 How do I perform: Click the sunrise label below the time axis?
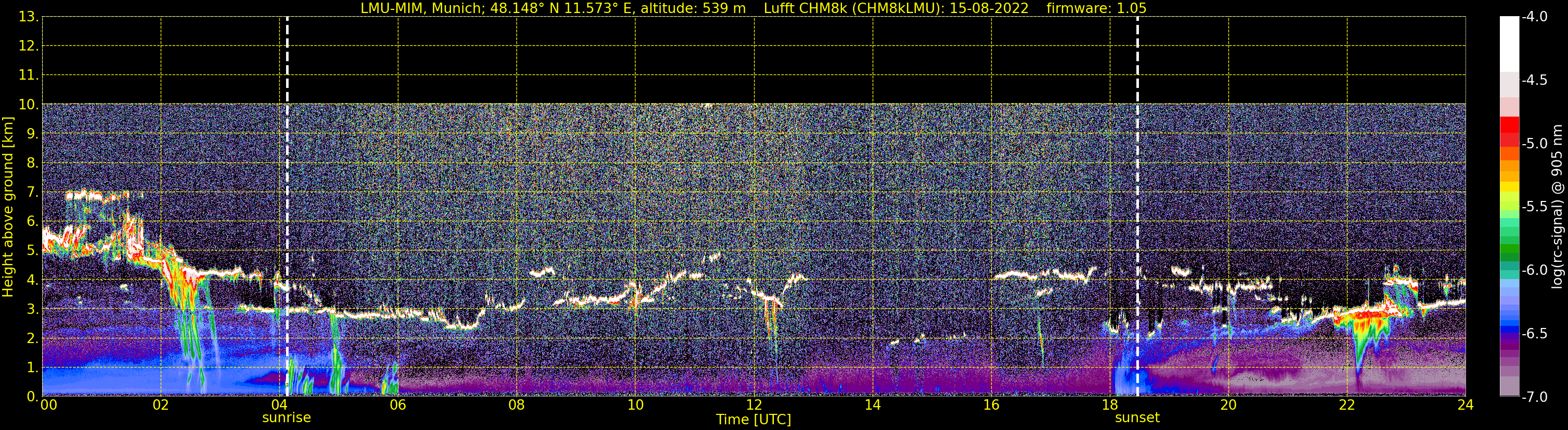pos(286,418)
